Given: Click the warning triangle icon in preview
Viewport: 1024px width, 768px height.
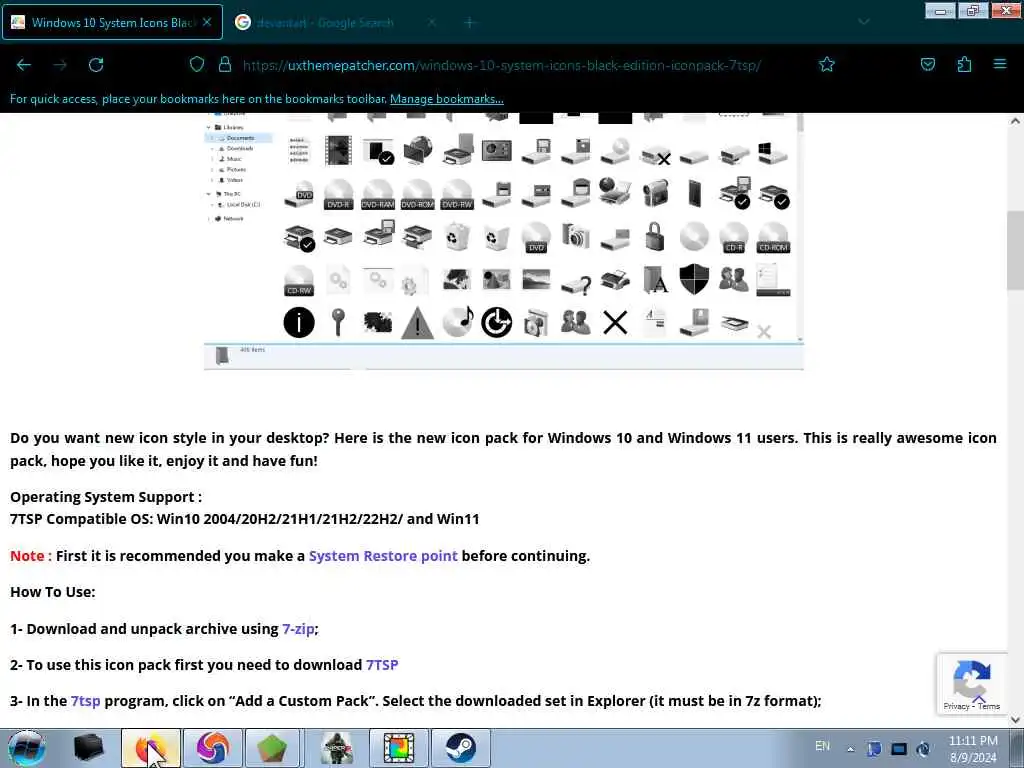Looking at the screenshot, I should (417, 323).
